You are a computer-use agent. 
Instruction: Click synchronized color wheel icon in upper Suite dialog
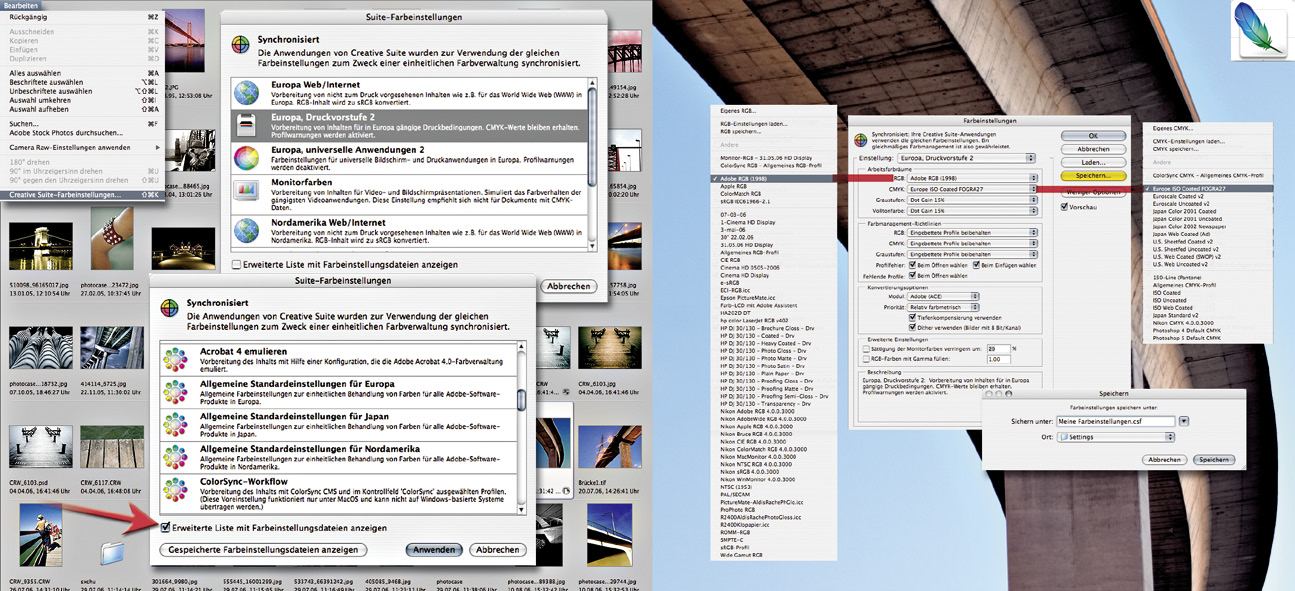[241, 45]
